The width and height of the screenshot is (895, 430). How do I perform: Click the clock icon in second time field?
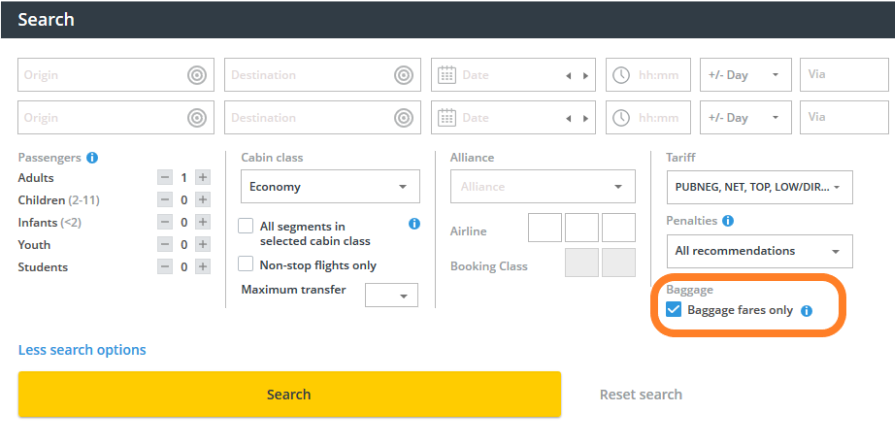click(621, 118)
